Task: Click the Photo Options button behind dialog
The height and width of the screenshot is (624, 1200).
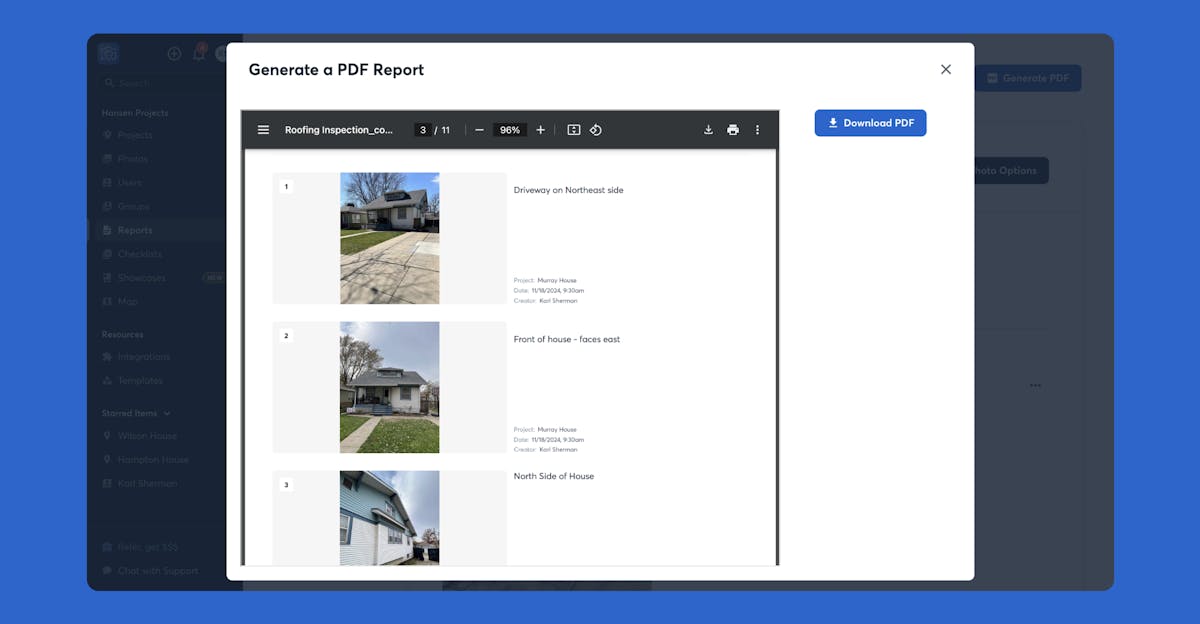Action: 1010,170
